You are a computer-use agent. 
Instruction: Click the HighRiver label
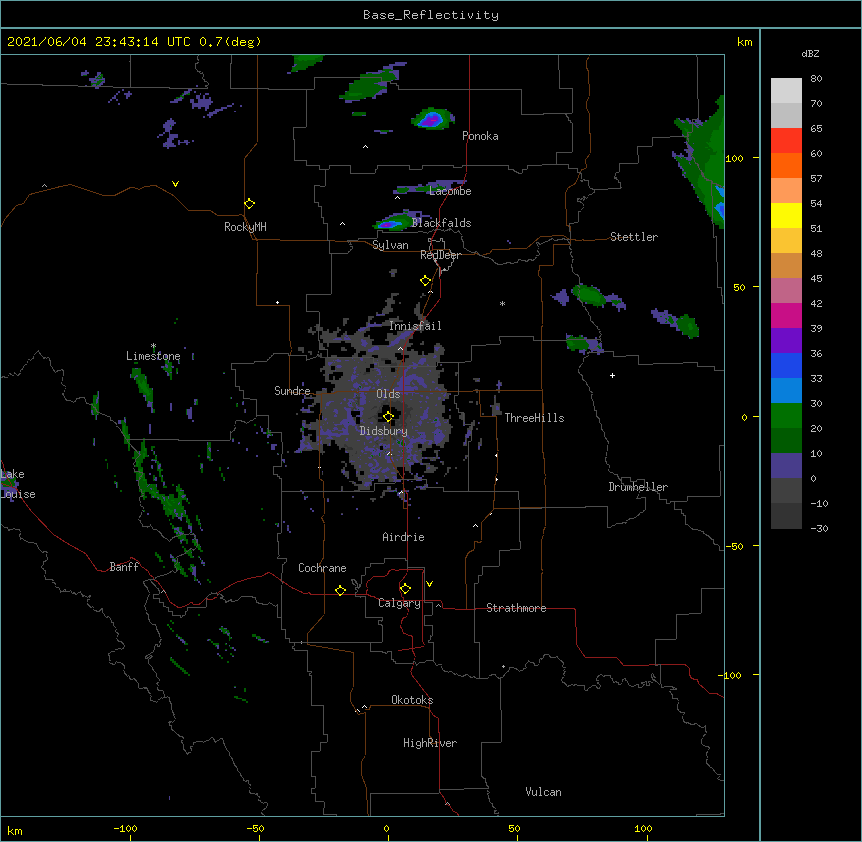430,743
